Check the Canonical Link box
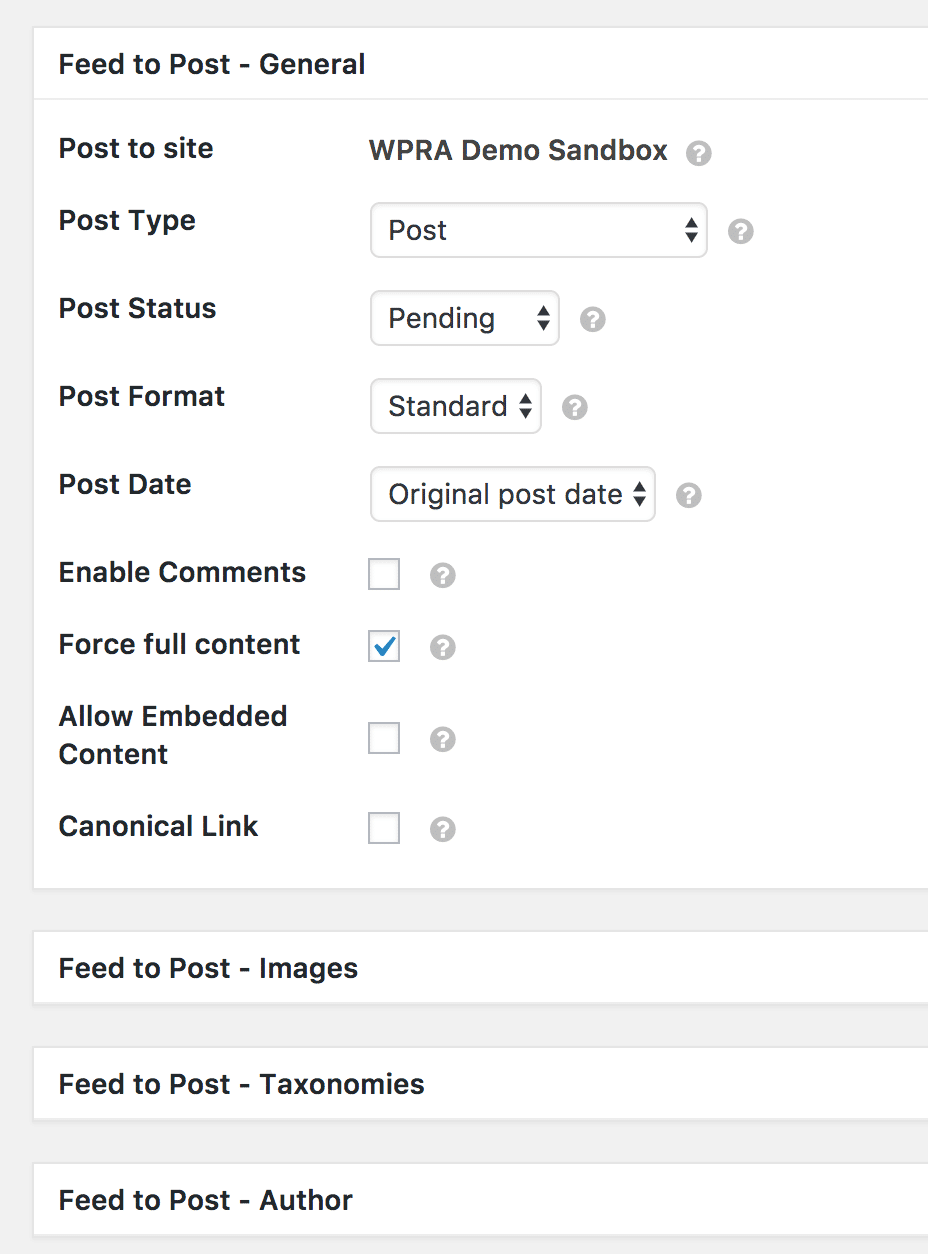This screenshot has height=1254, width=928. pos(384,827)
